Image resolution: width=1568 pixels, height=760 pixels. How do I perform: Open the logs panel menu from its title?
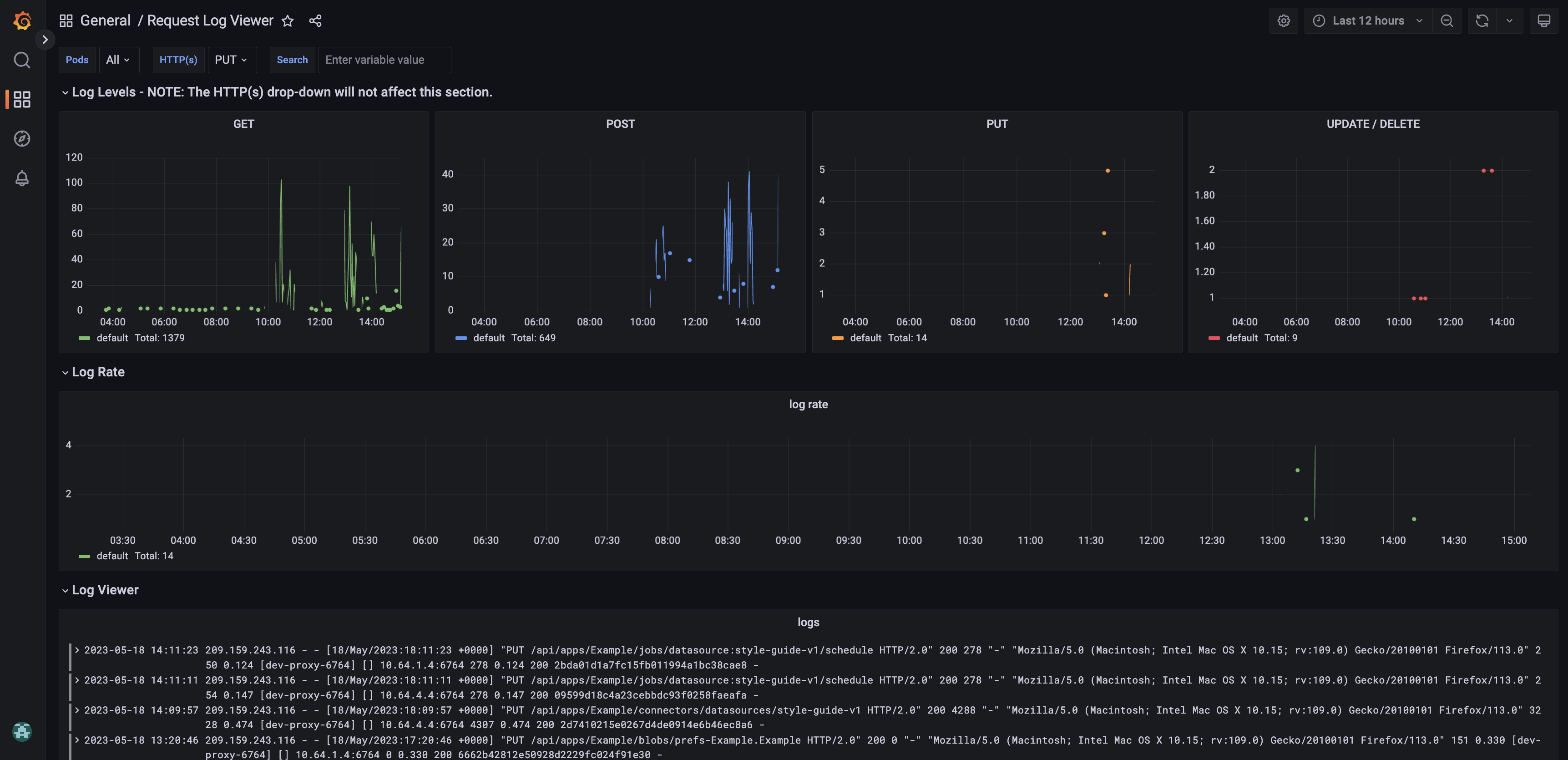click(809, 622)
